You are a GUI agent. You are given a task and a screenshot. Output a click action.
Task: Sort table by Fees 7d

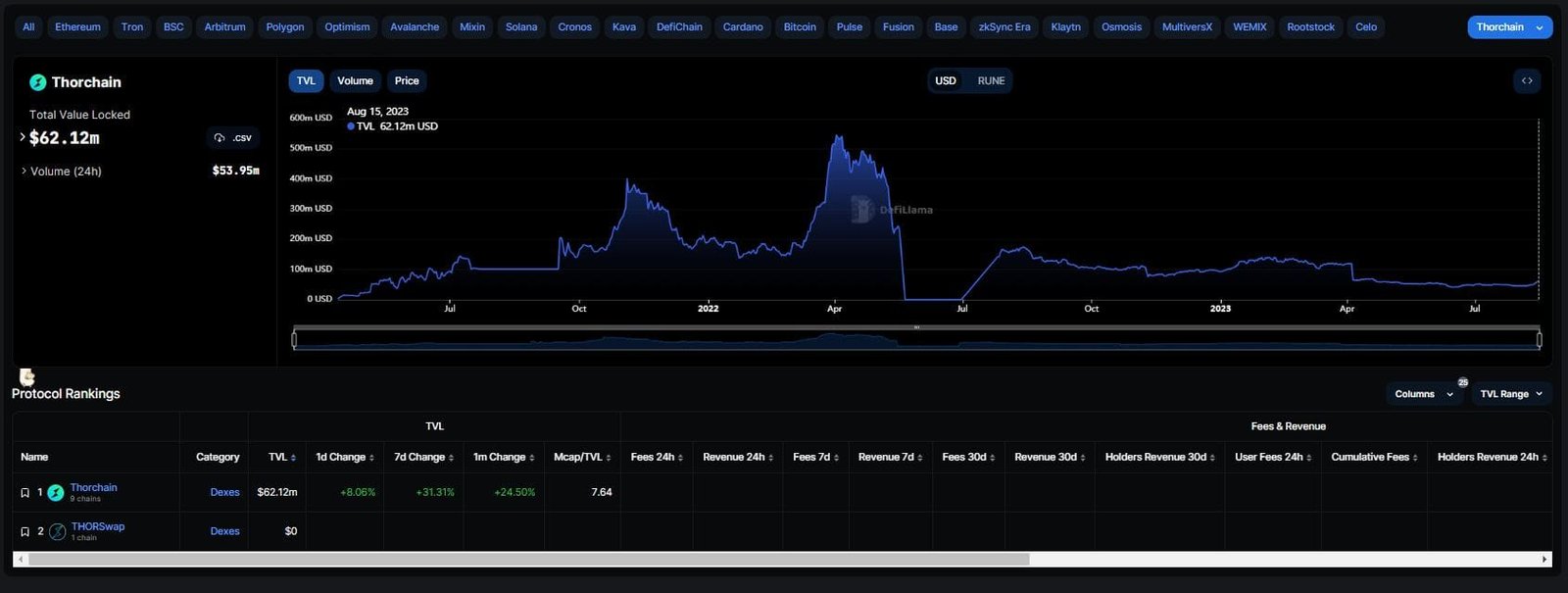point(815,458)
